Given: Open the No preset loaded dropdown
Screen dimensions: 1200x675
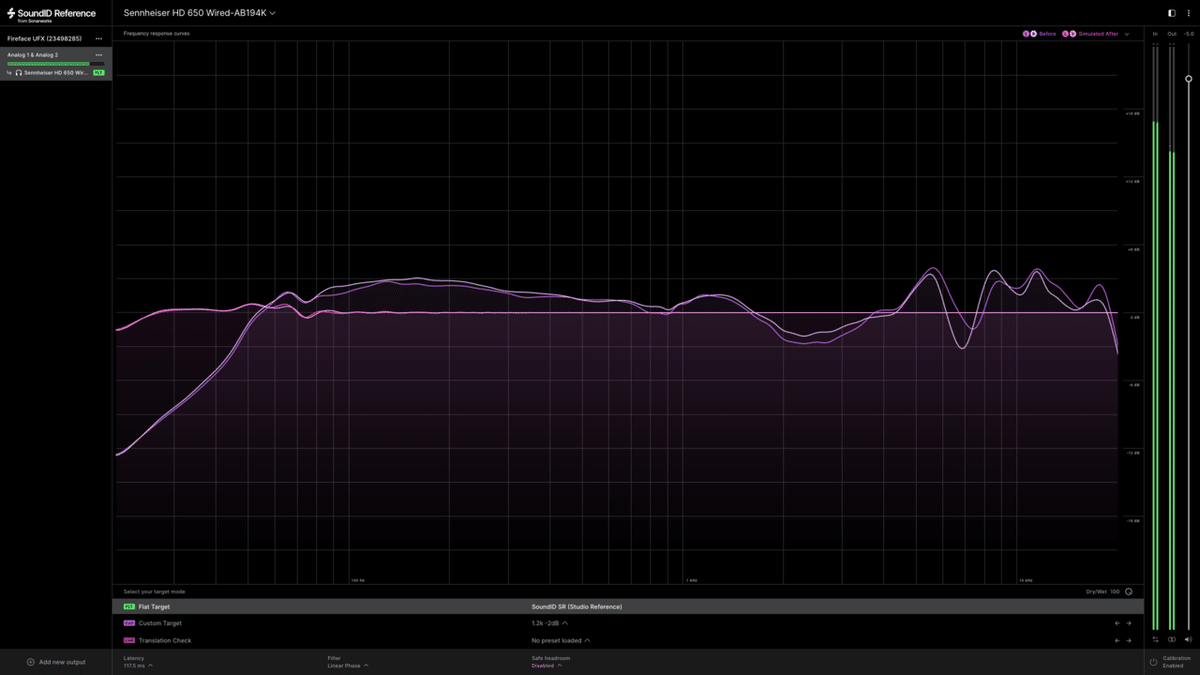Looking at the screenshot, I should tap(561, 640).
